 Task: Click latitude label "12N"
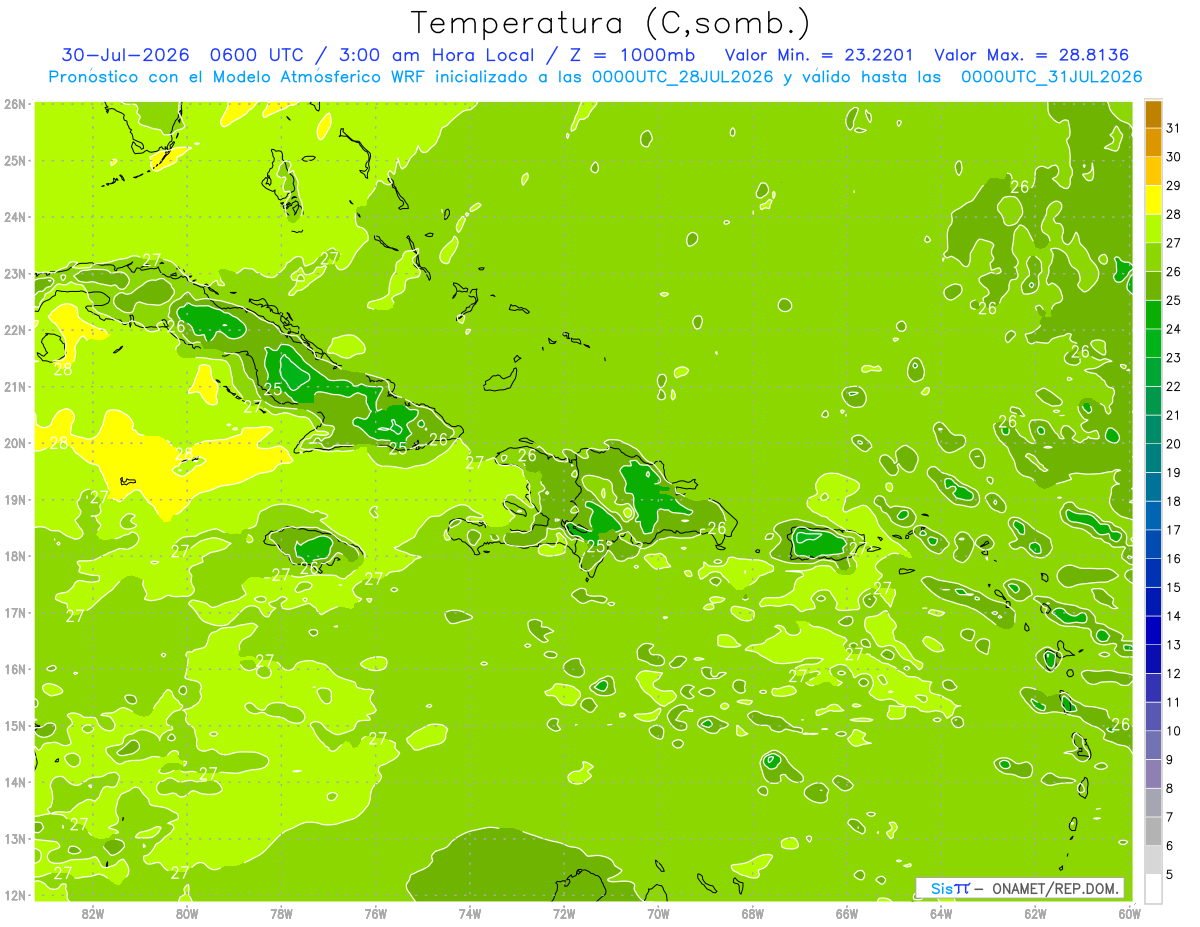click(x=15, y=895)
